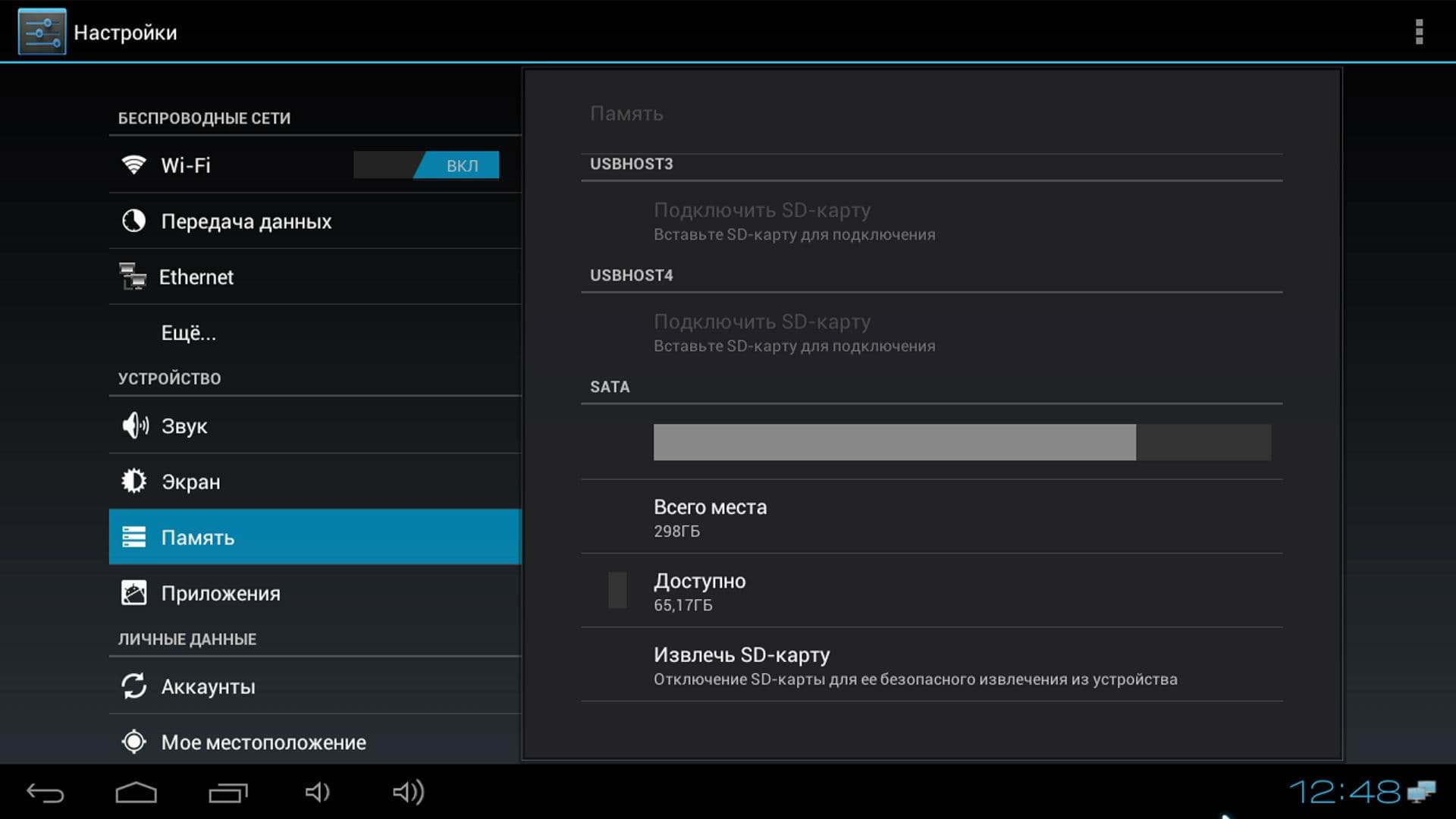The image size is (1456, 819).
Task: Open Аккаунты sync settings
Action: pyautogui.click(x=208, y=686)
